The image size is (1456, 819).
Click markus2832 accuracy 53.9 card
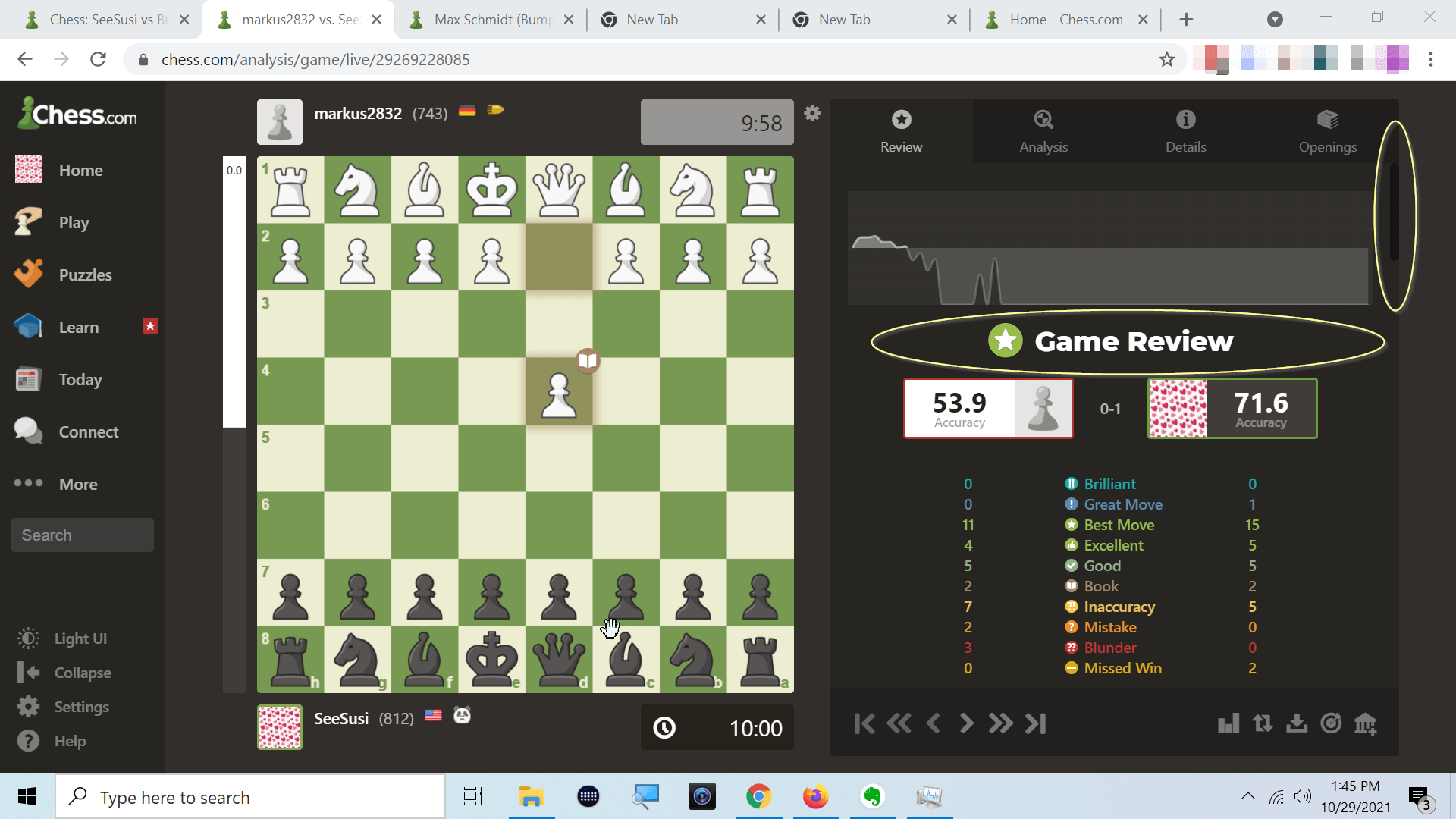pos(988,409)
